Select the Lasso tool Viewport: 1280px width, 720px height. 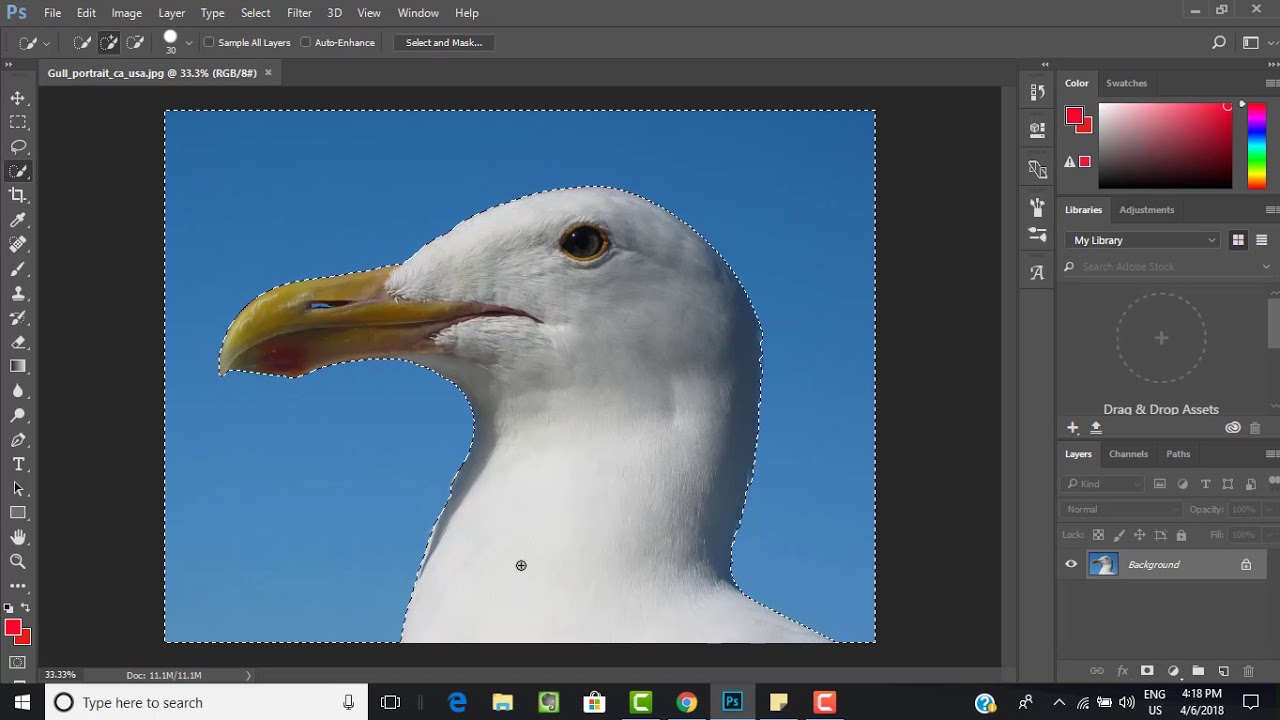pyautogui.click(x=18, y=146)
